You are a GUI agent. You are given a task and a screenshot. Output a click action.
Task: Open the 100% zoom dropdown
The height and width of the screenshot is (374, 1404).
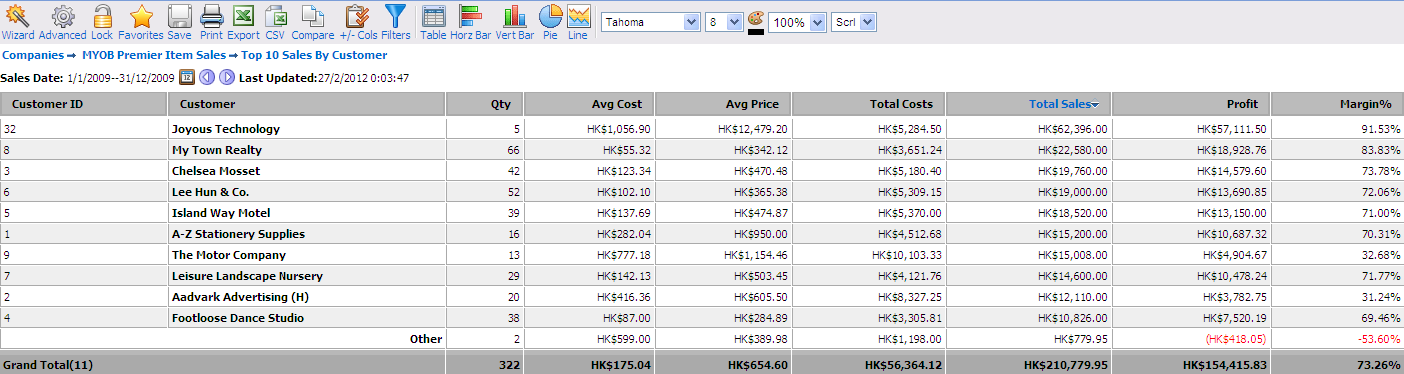(797, 22)
